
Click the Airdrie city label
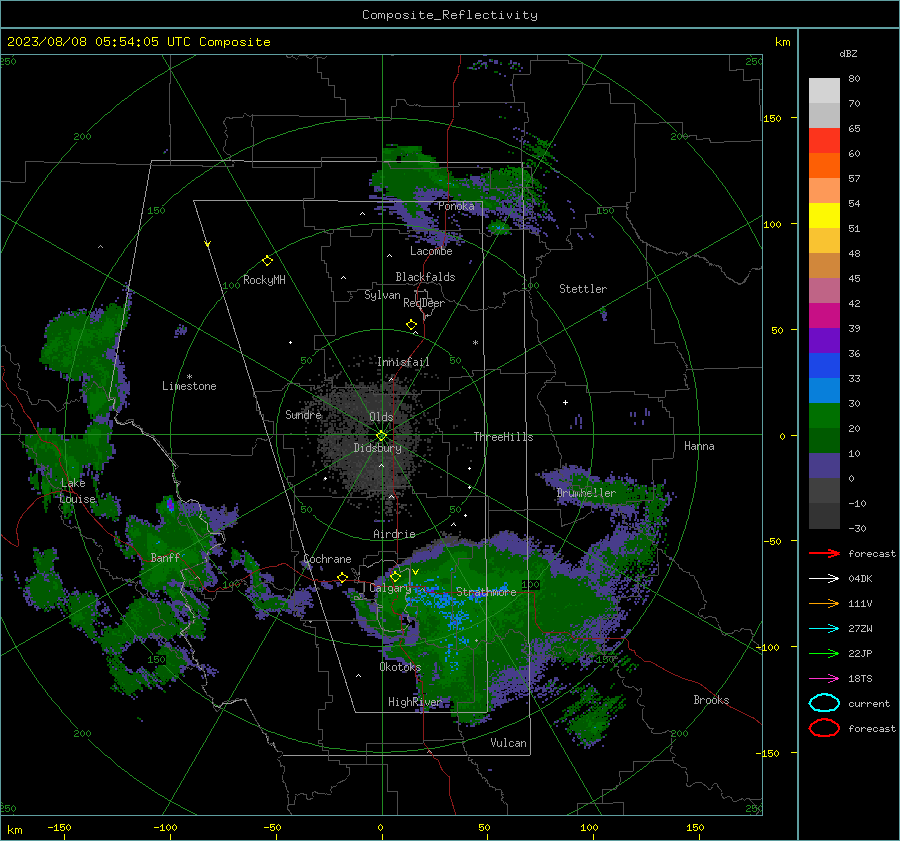[394, 534]
